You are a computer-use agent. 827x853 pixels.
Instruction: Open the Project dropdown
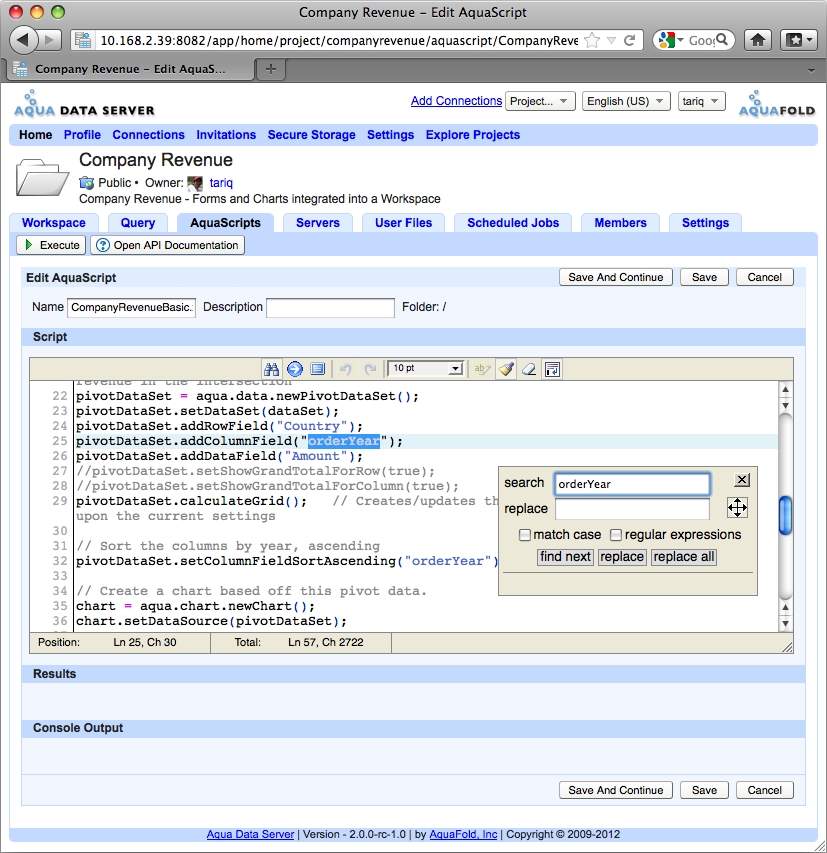point(540,101)
